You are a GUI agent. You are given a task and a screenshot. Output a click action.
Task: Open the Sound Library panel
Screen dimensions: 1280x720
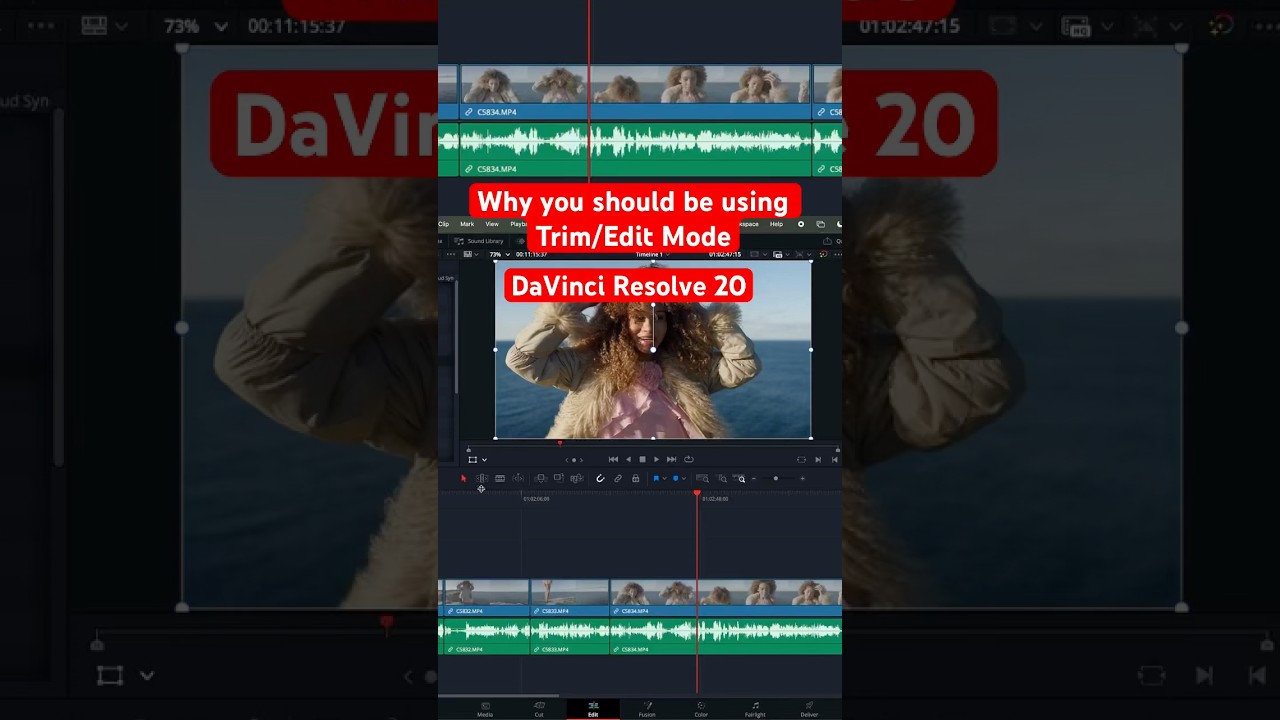click(x=479, y=241)
